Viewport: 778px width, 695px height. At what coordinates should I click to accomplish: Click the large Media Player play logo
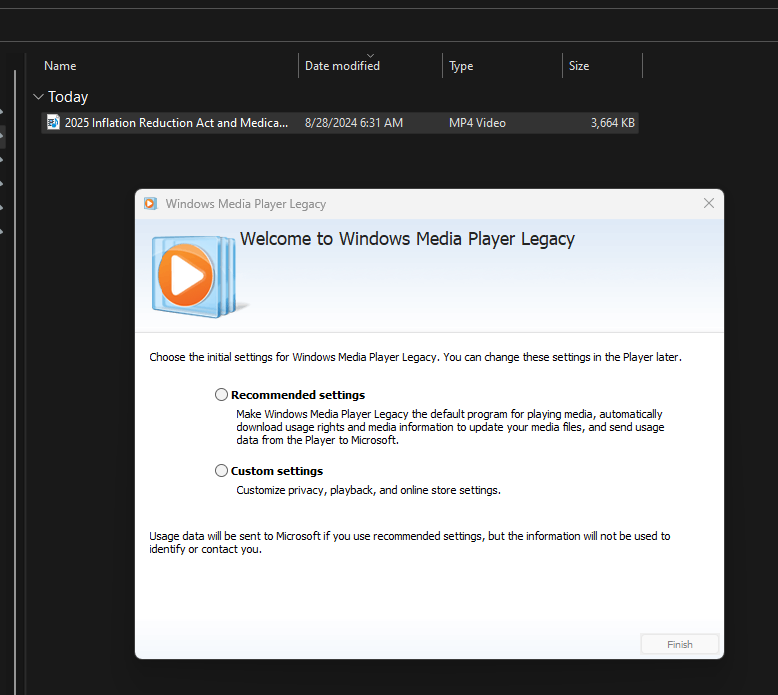coord(194,276)
